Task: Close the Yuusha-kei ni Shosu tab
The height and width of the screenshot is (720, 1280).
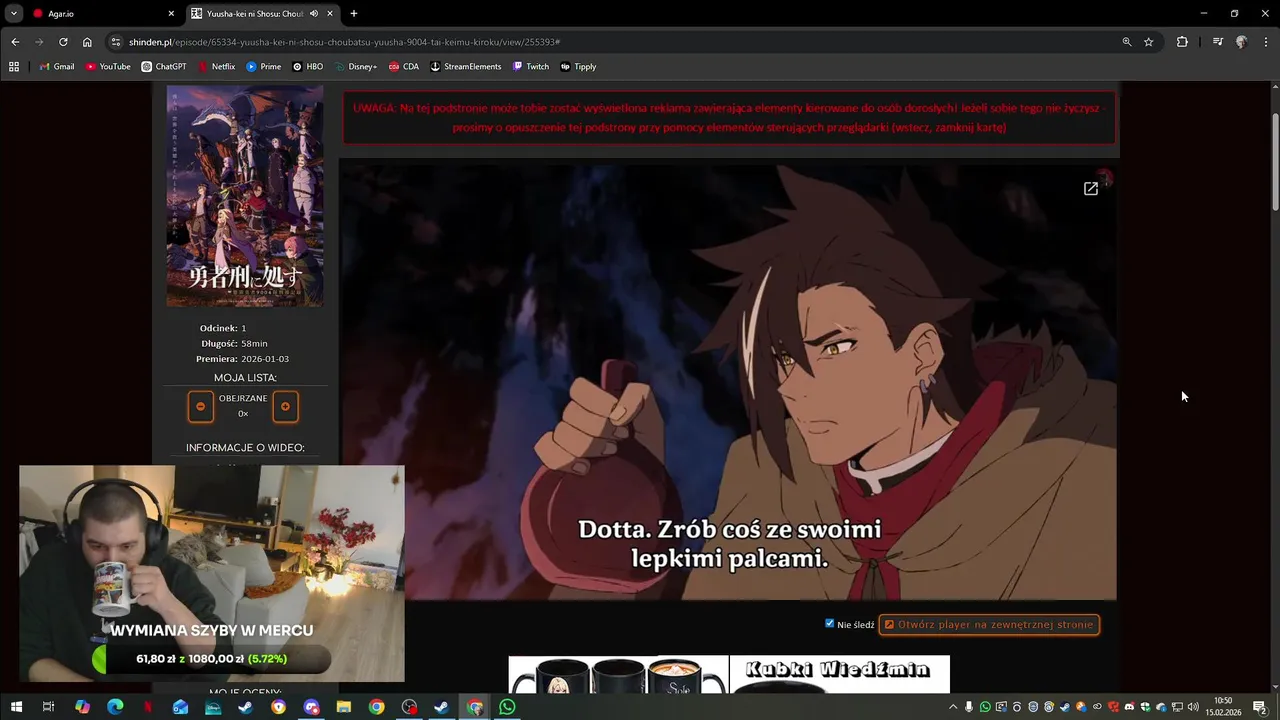Action: 330,14
